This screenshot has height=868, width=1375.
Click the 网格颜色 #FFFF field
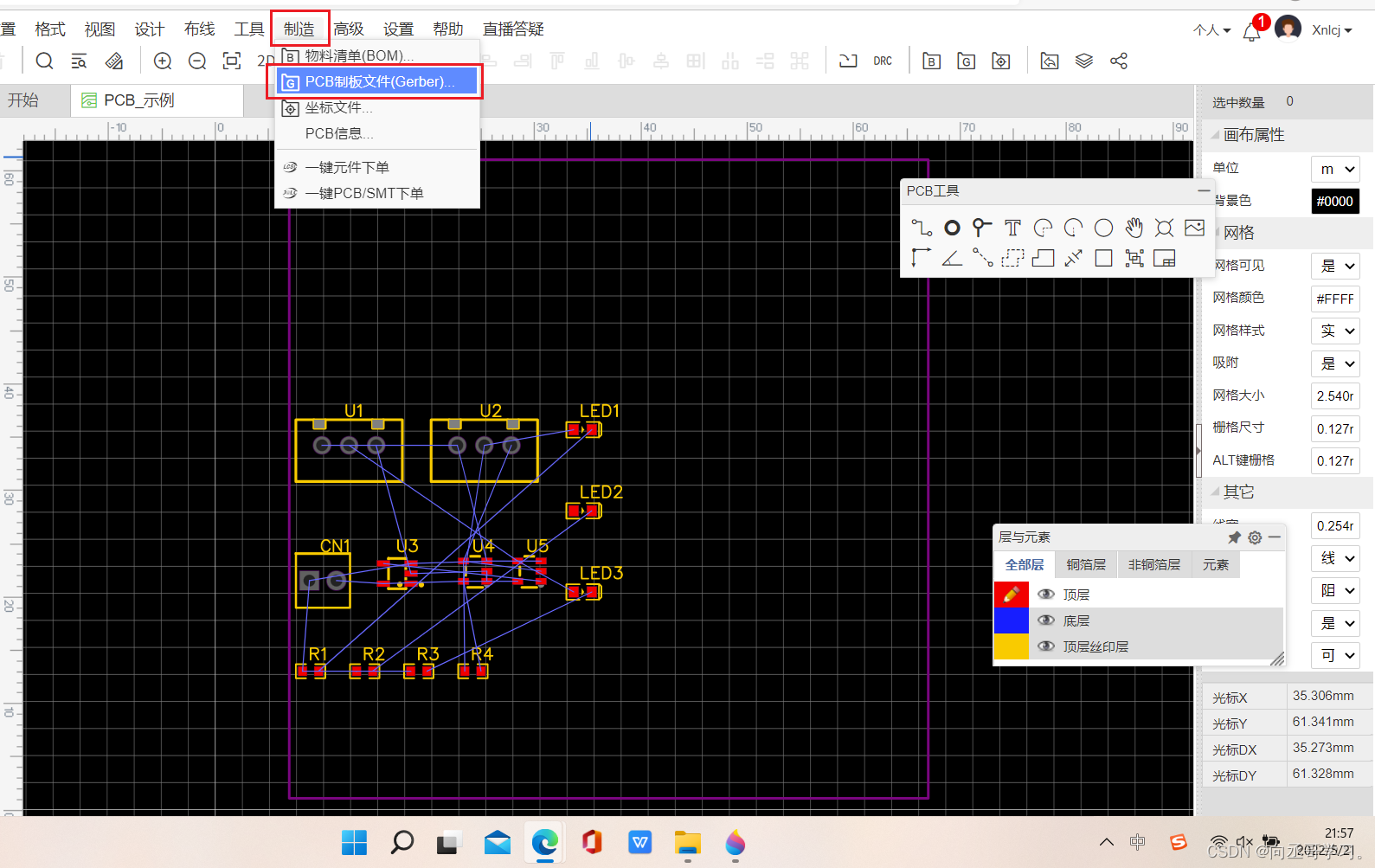point(1335,299)
